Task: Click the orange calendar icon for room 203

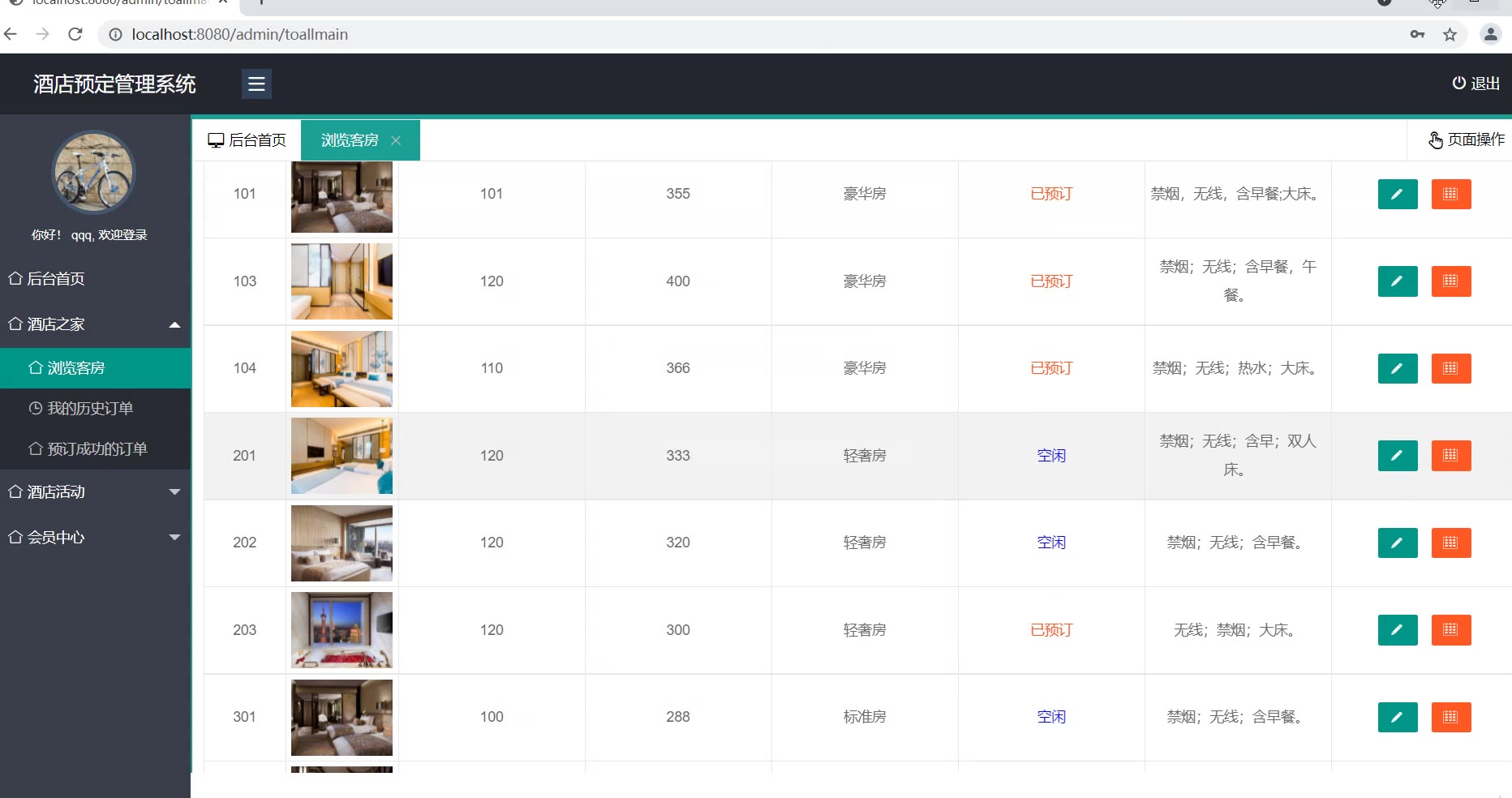Action: [x=1450, y=630]
